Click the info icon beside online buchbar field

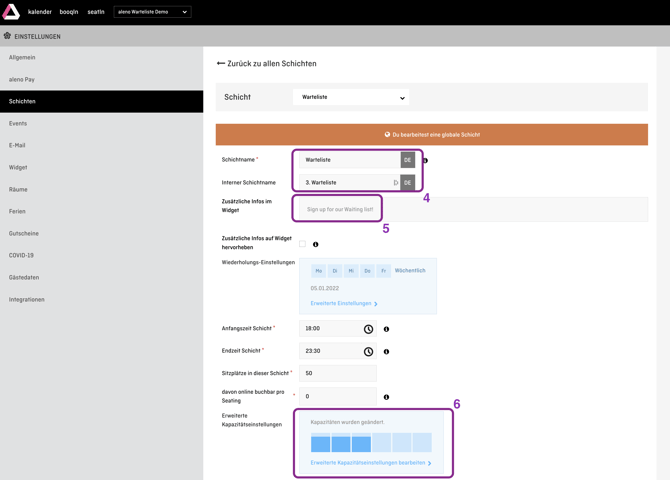tap(386, 397)
